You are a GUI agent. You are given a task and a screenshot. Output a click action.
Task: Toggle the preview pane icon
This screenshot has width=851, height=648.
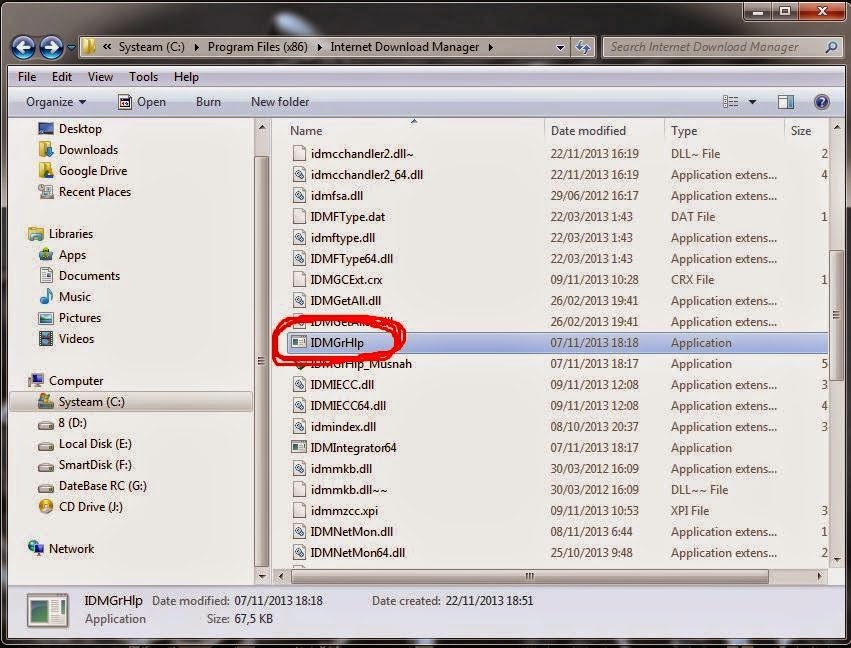(785, 102)
